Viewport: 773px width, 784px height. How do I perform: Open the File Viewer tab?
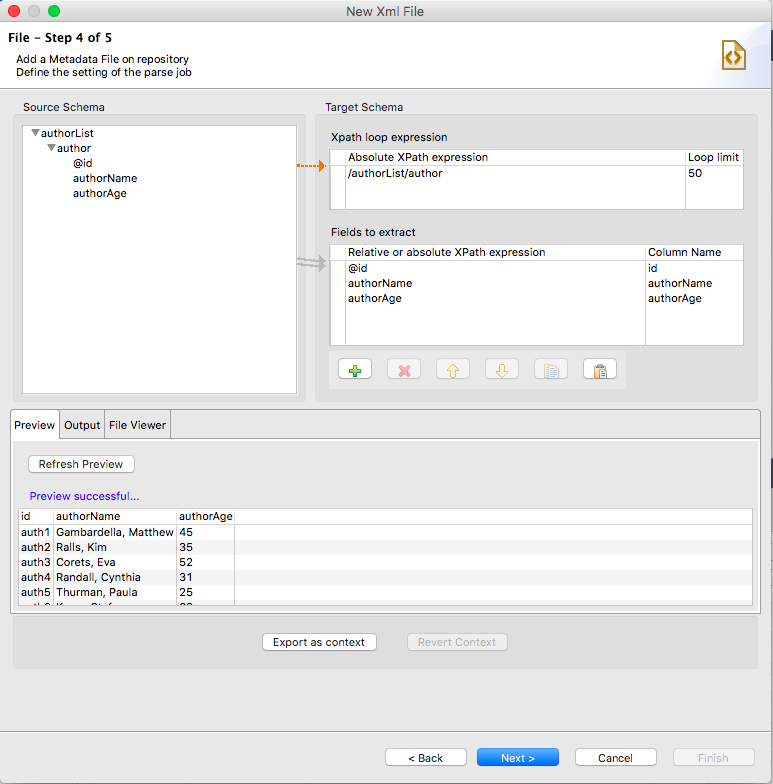coord(138,425)
